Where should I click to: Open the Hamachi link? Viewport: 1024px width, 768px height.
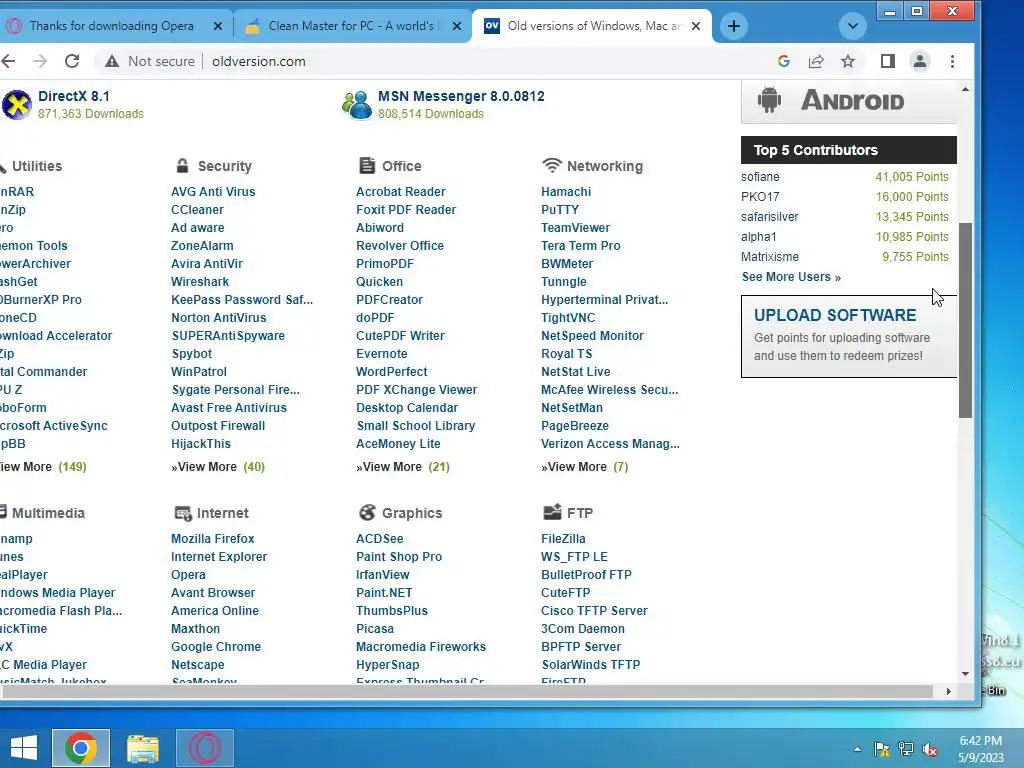566,191
